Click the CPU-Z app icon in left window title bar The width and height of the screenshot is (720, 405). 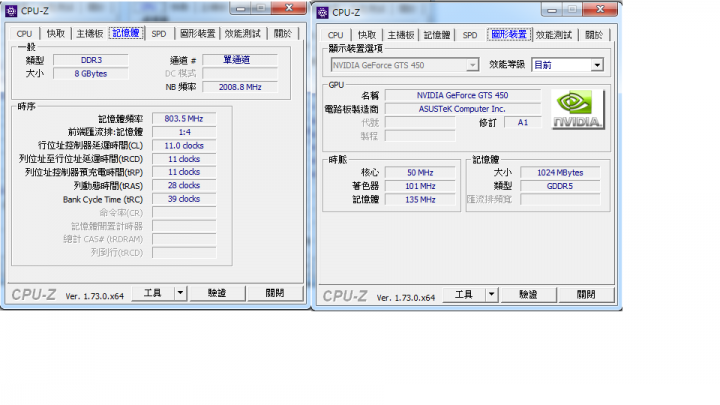click(11, 11)
